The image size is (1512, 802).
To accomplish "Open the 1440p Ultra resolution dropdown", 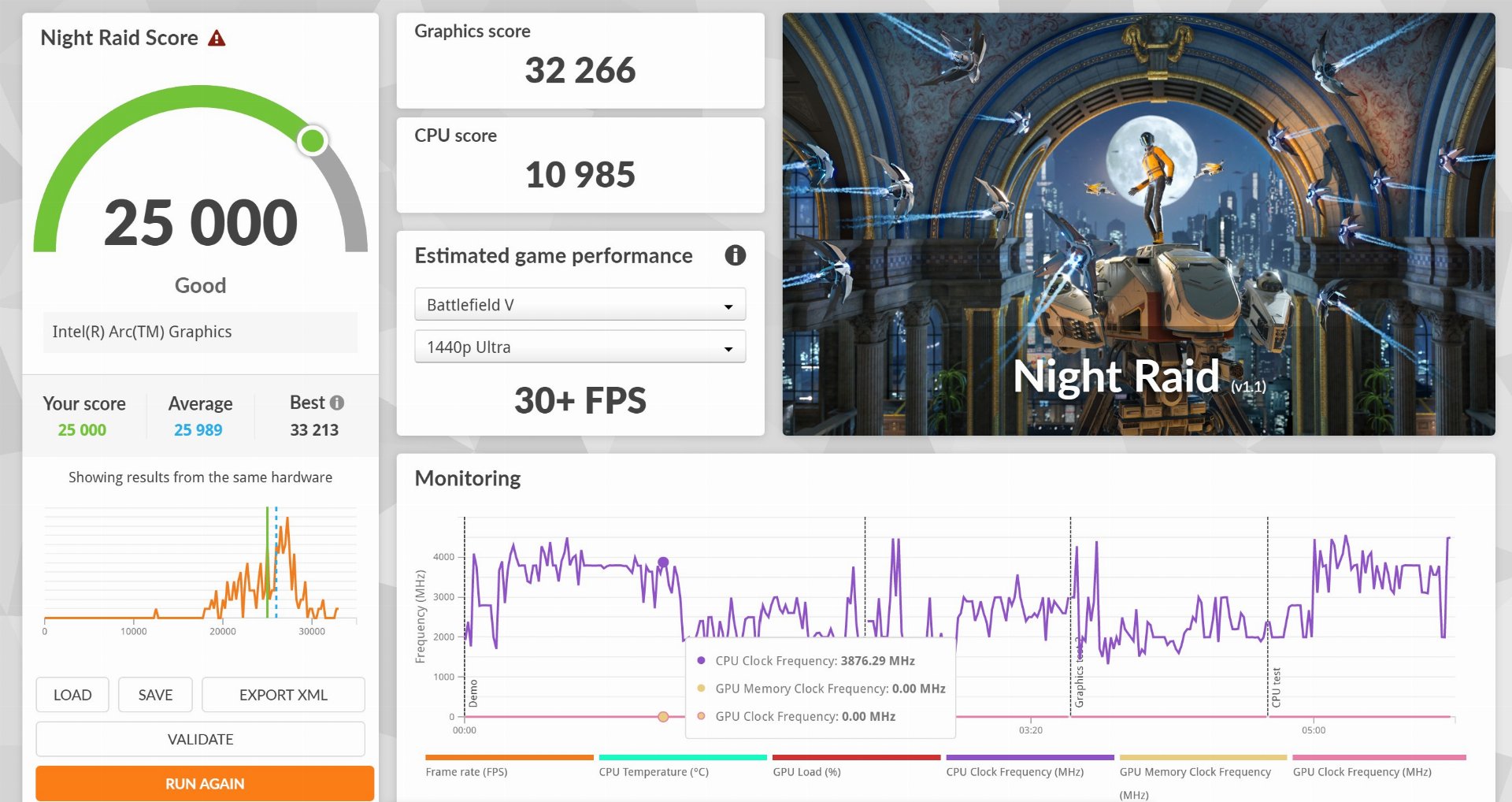I will click(580, 347).
